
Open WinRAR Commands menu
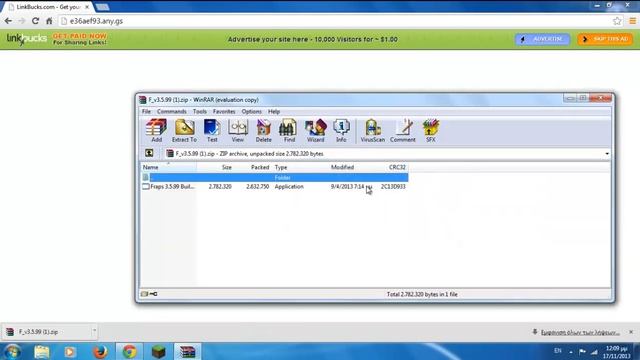point(171,111)
